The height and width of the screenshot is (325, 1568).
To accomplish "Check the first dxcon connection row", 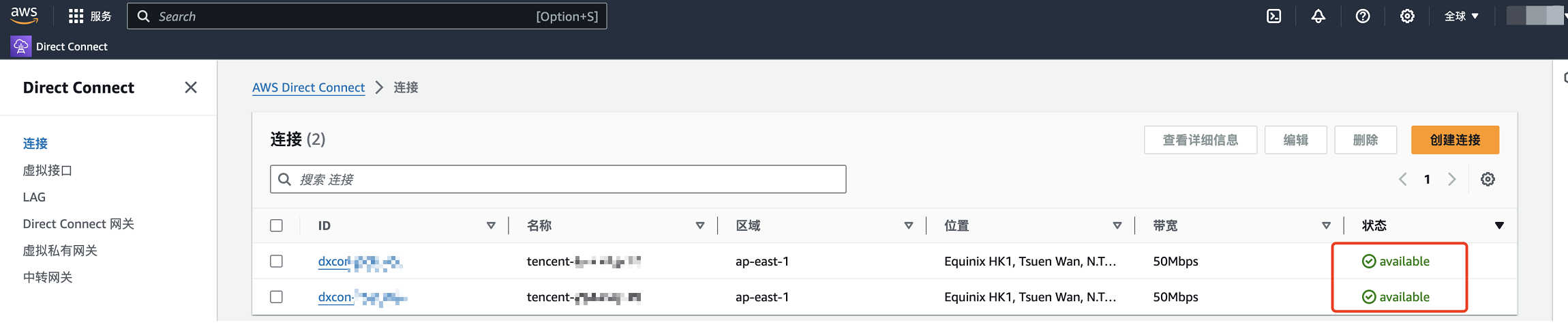I will (x=276, y=262).
